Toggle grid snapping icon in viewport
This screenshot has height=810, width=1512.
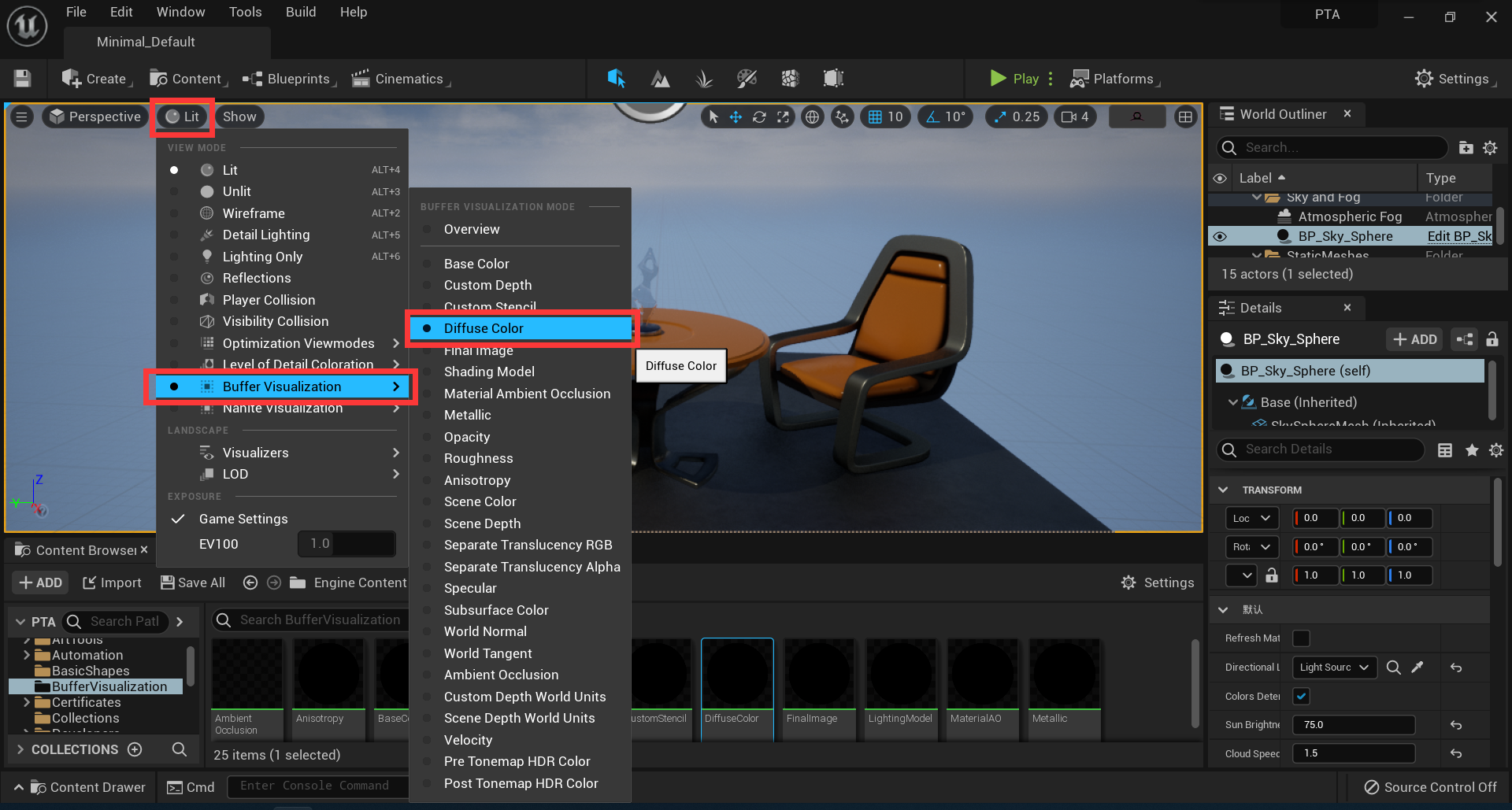875,117
